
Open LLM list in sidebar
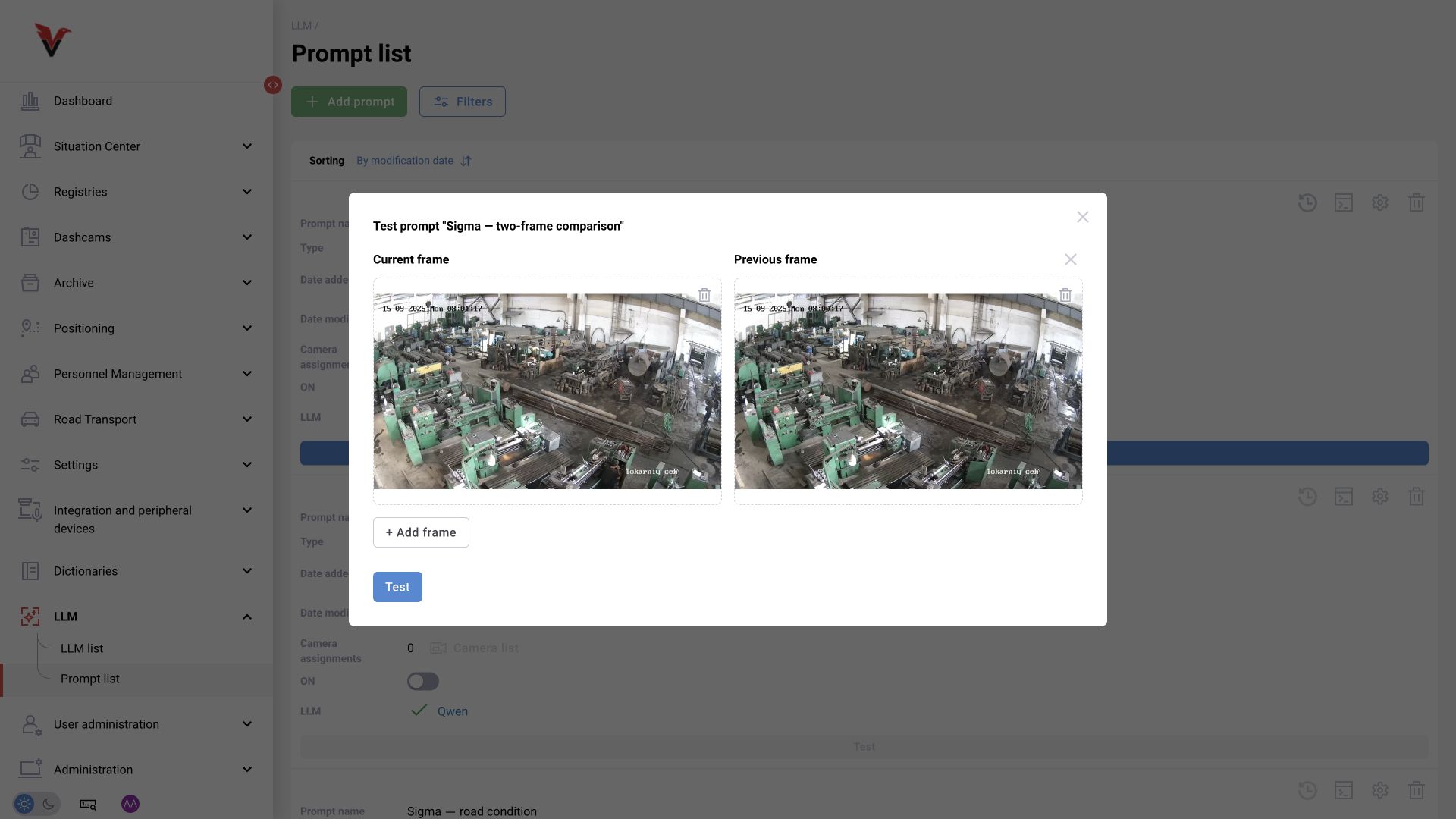click(82, 648)
